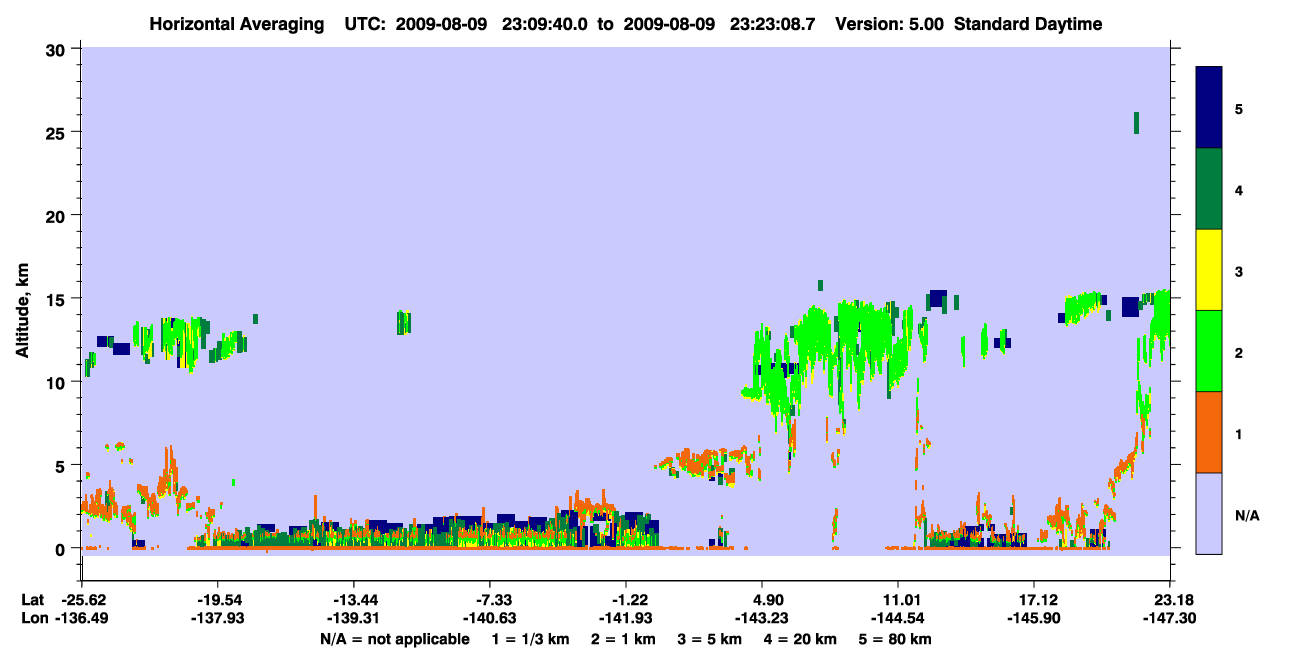1300x667 pixels.
Task: Click the "Lat" row label
Action: [x=33, y=600]
